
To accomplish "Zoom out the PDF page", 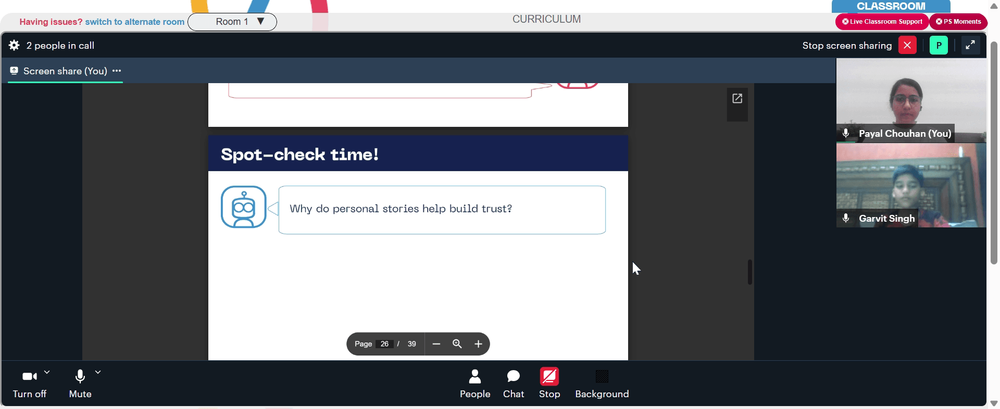I will [x=436, y=344].
